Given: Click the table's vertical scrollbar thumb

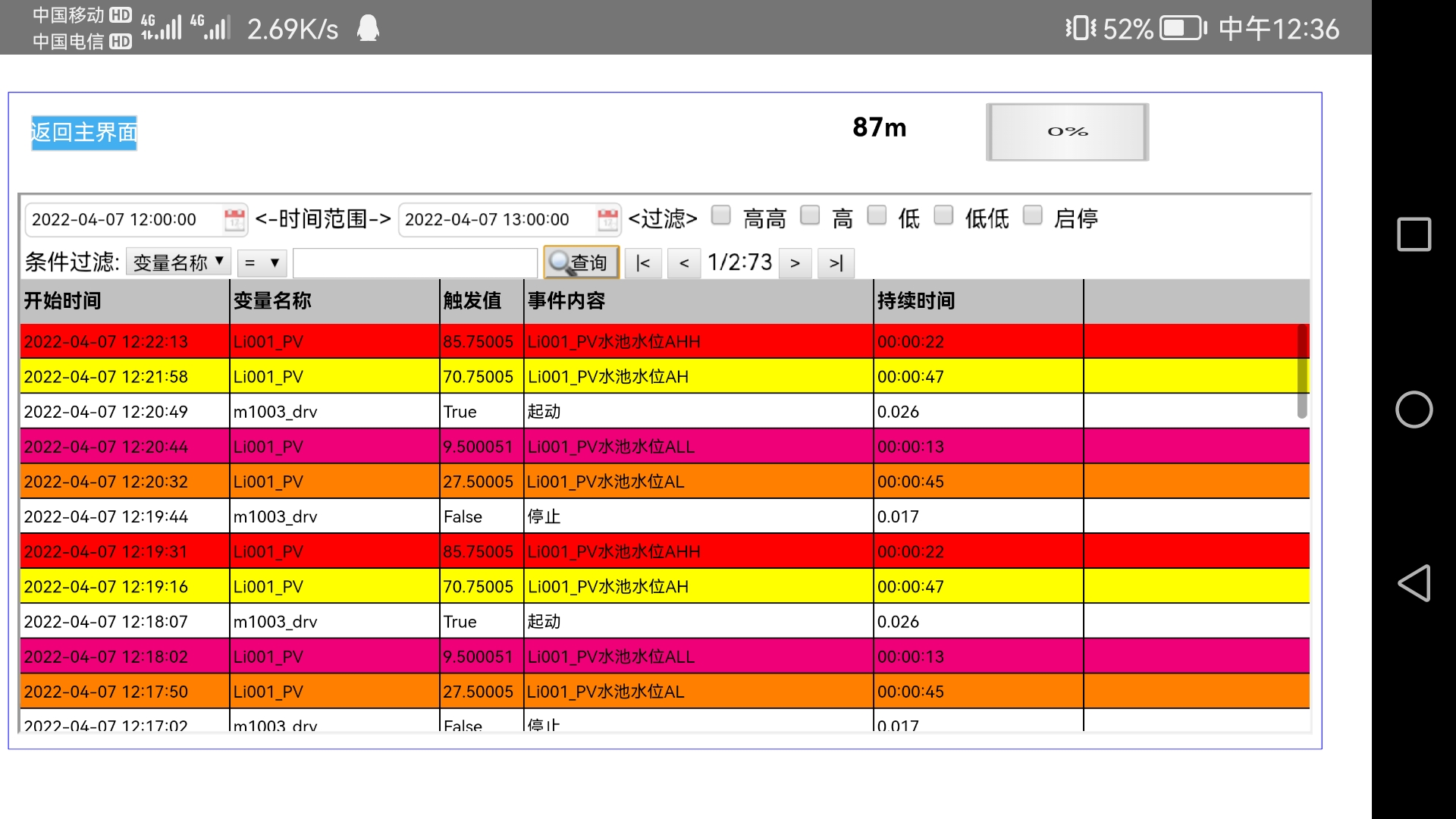Looking at the screenshot, I should pyautogui.click(x=1302, y=372).
